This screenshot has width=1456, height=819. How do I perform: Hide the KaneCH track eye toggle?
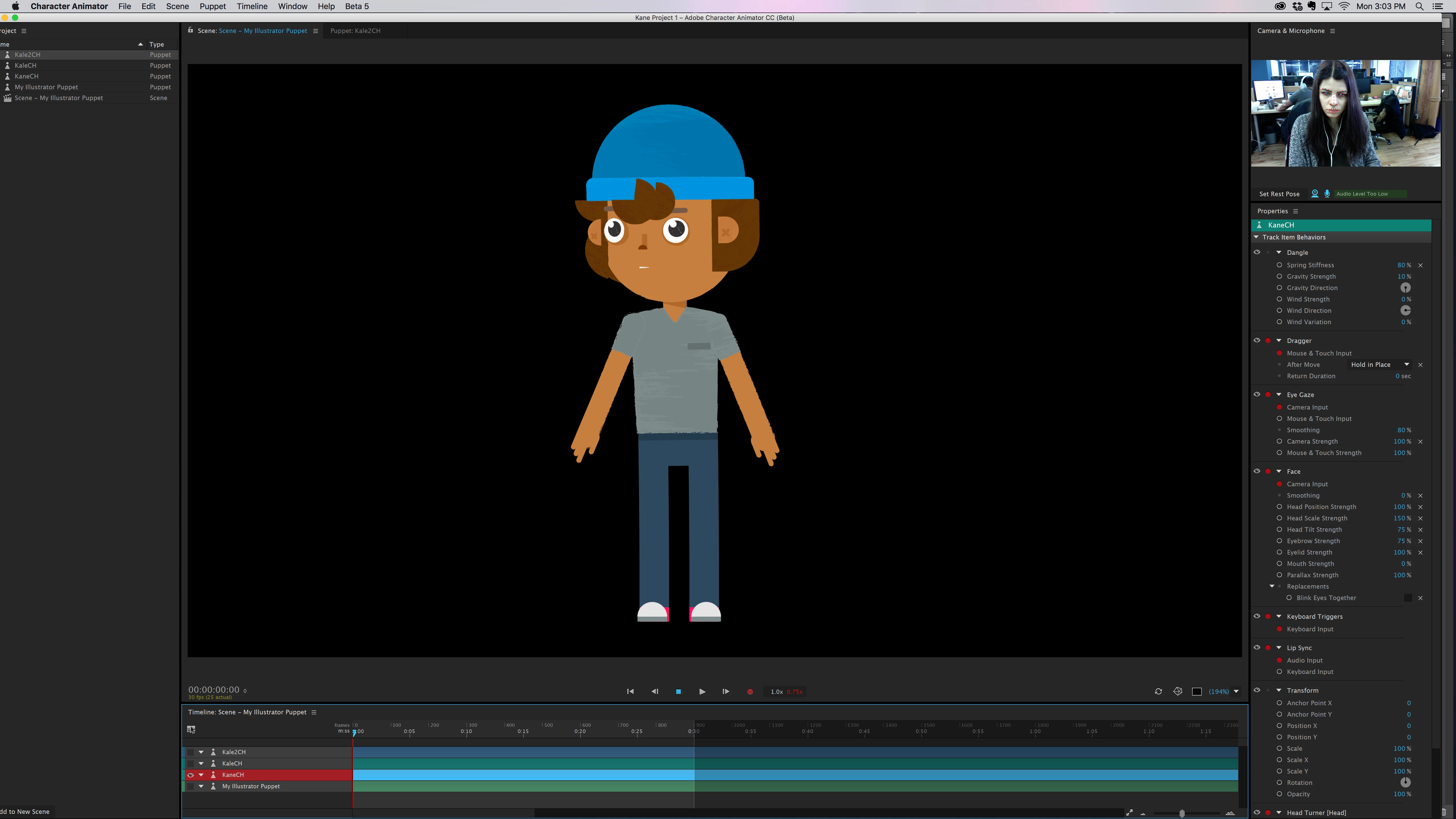pos(191,775)
